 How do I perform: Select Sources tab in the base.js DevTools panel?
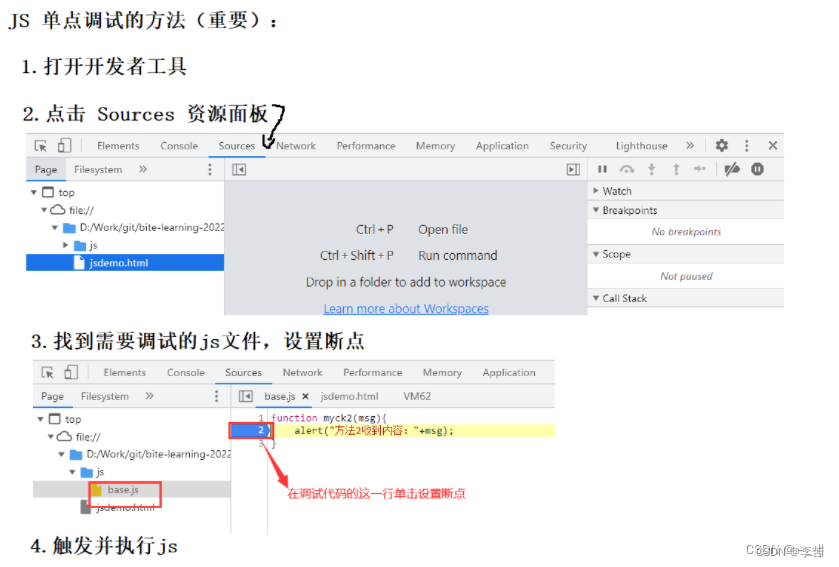(243, 372)
